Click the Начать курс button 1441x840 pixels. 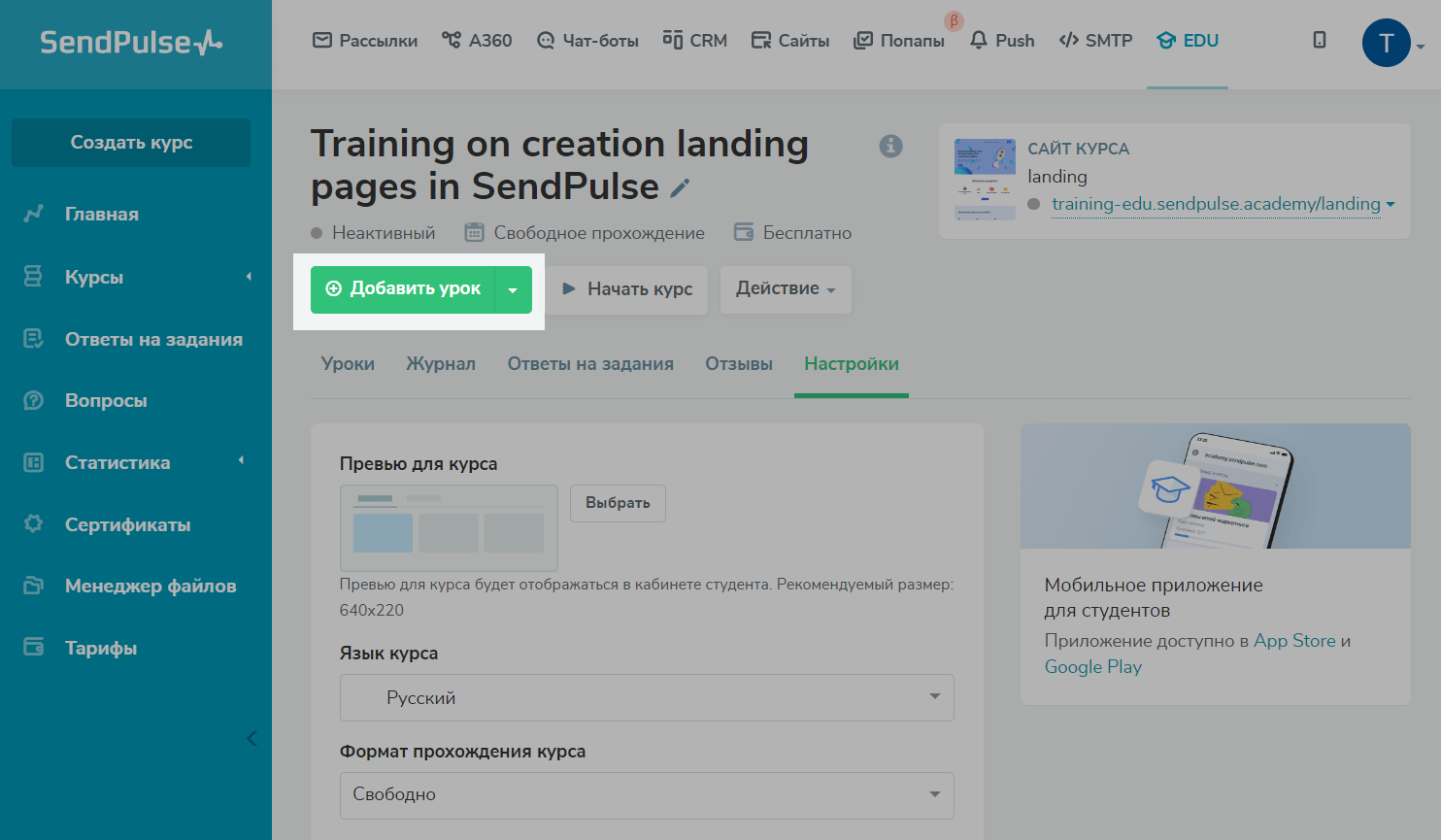pyautogui.click(x=627, y=289)
